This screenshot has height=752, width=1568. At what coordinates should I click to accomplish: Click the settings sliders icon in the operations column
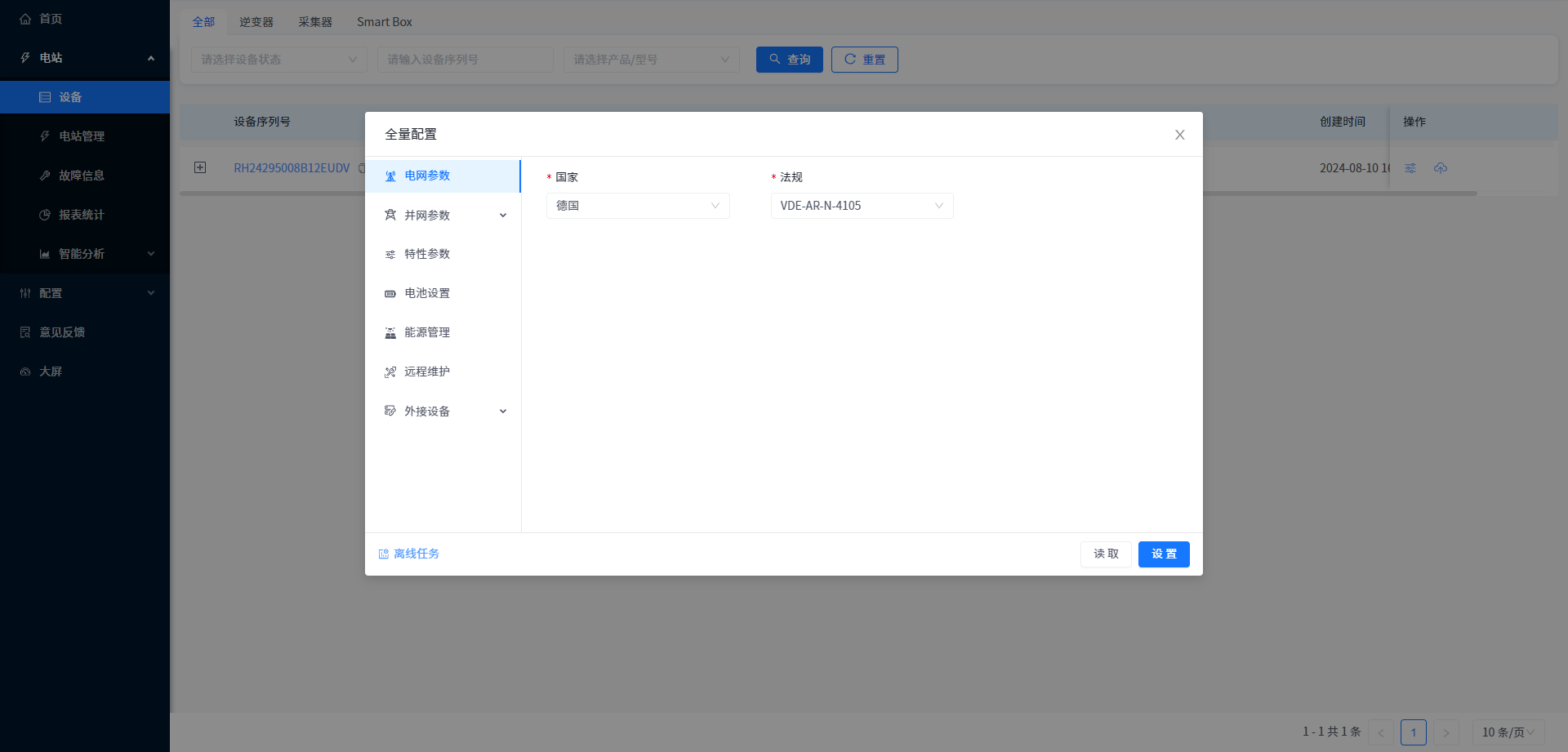tap(1410, 168)
